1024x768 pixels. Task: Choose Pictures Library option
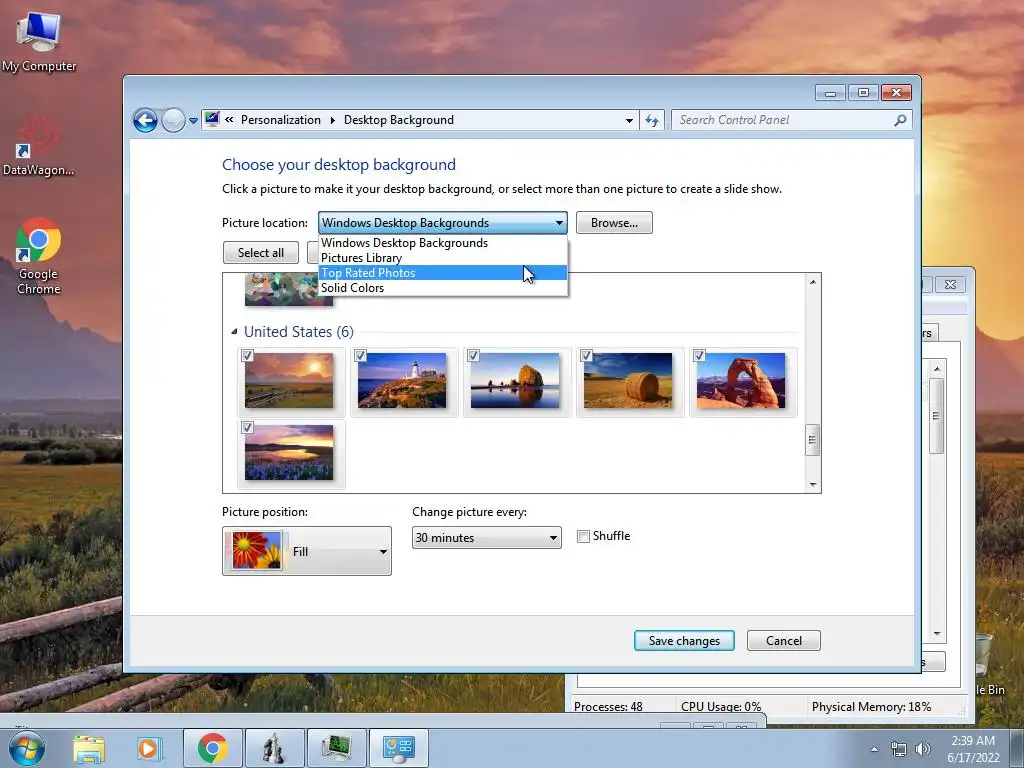pos(442,258)
